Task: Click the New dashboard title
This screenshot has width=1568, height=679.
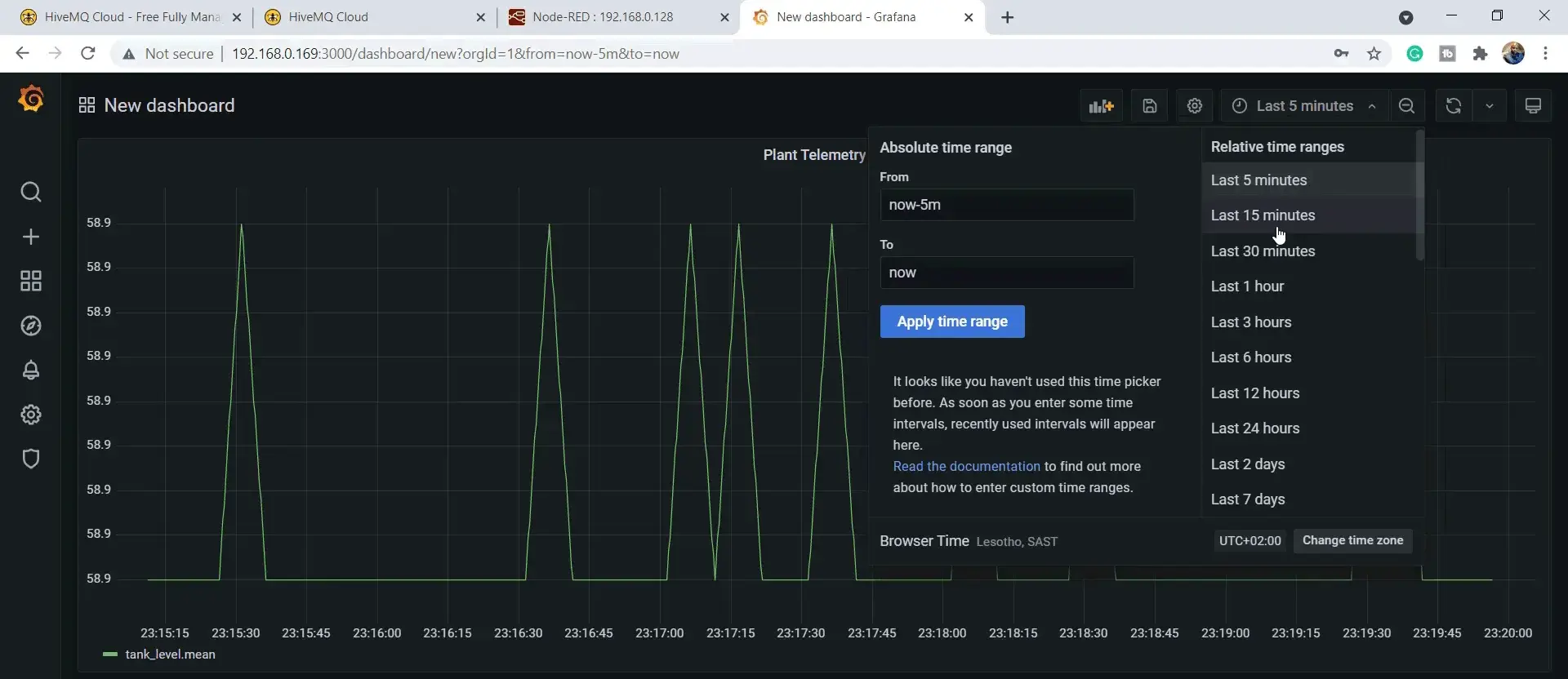Action: 169,105
